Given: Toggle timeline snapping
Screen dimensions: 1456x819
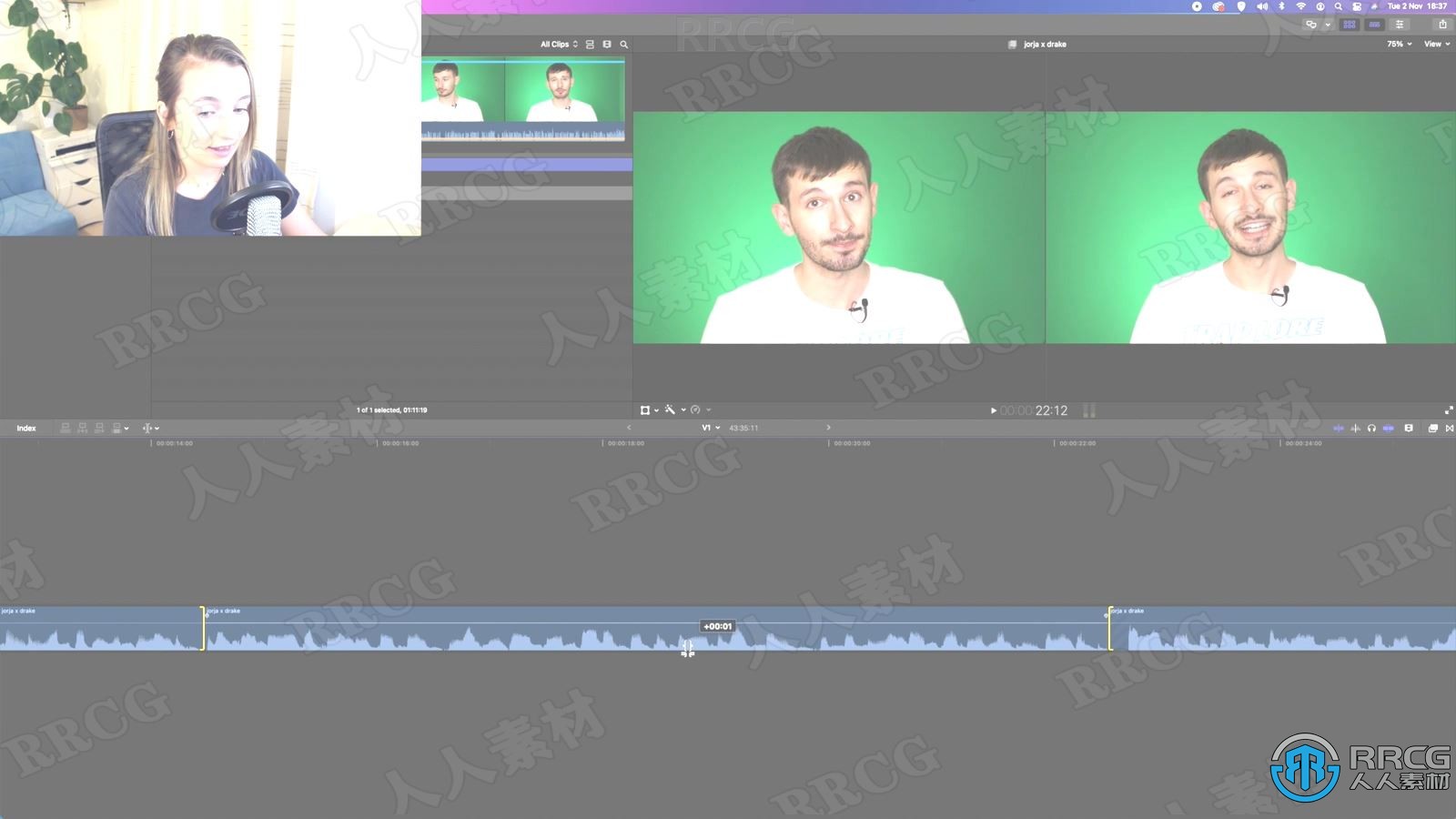Looking at the screenshot, I should coord(1389,428).
